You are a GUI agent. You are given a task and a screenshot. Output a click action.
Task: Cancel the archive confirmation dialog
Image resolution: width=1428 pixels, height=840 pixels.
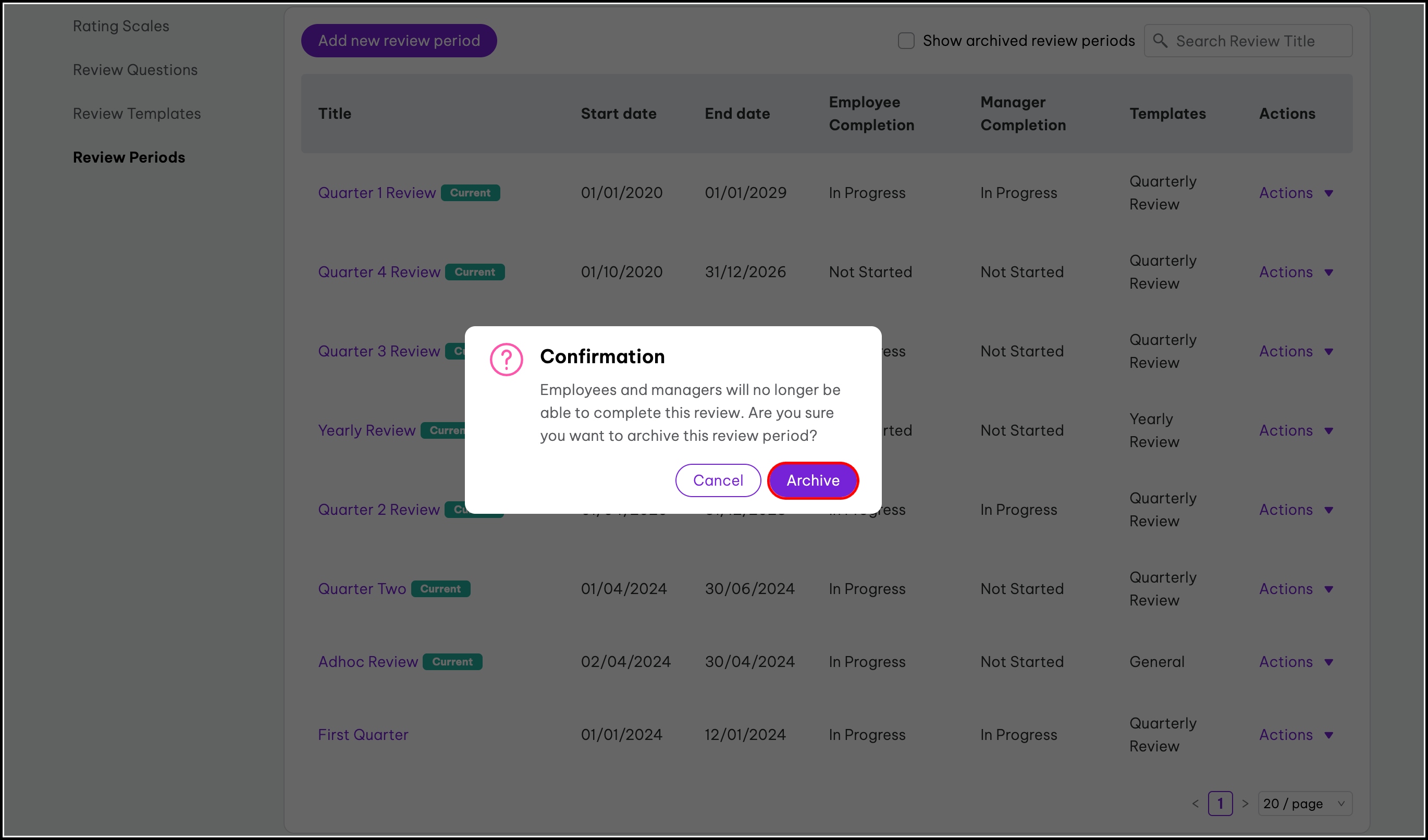[718, 480]
